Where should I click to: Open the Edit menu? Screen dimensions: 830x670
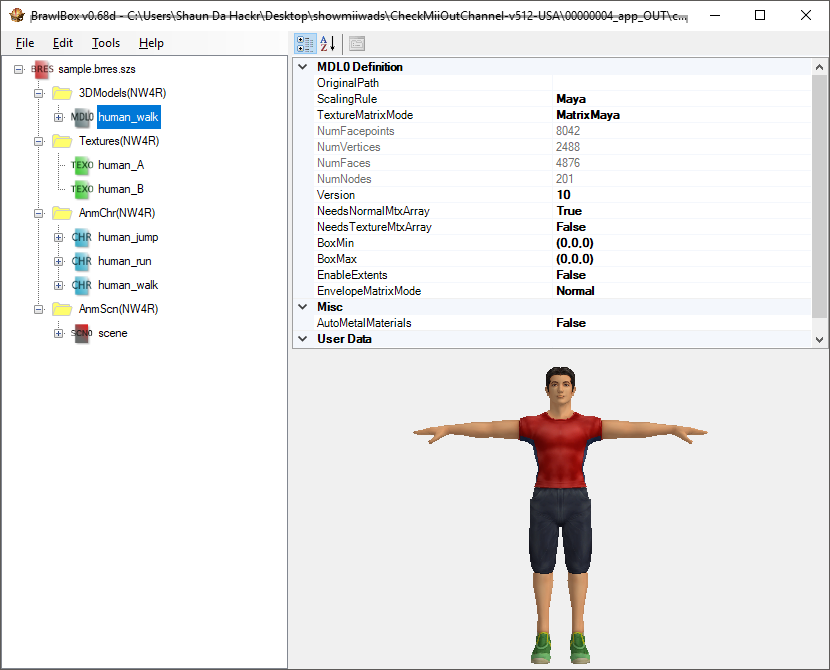(x=62, y=43)
